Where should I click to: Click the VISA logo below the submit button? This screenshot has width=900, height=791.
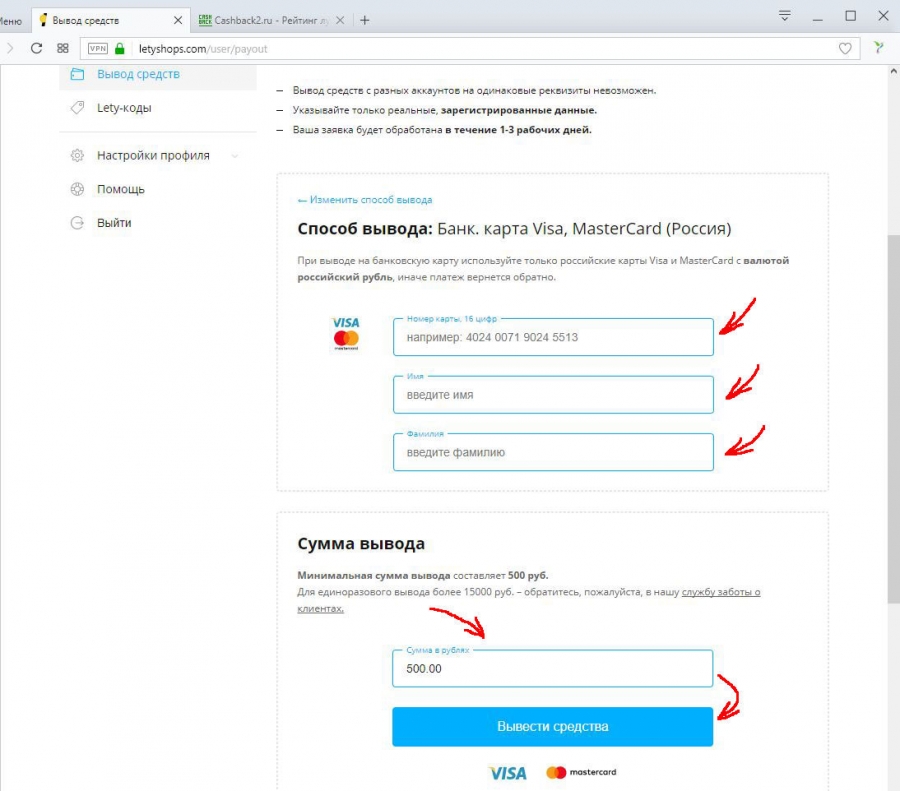507,773
